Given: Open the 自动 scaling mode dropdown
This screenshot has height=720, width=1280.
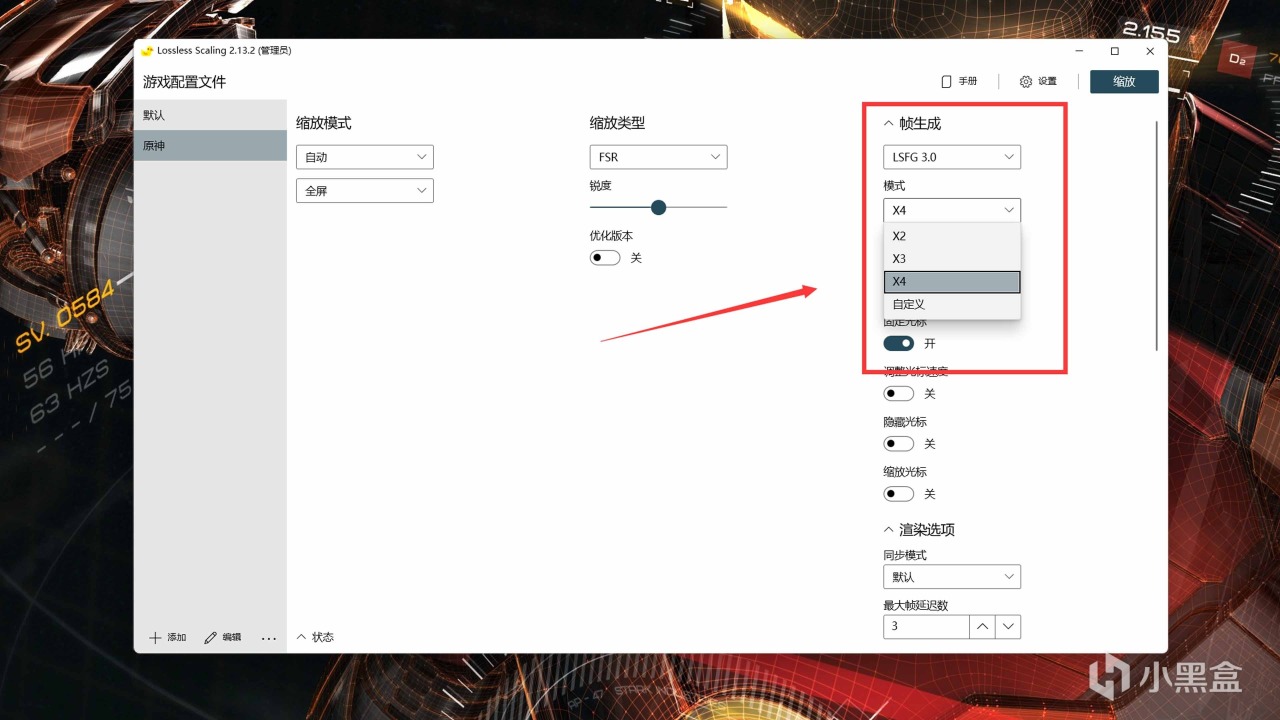Looking at the screenshot, I should tap(365, 157).
